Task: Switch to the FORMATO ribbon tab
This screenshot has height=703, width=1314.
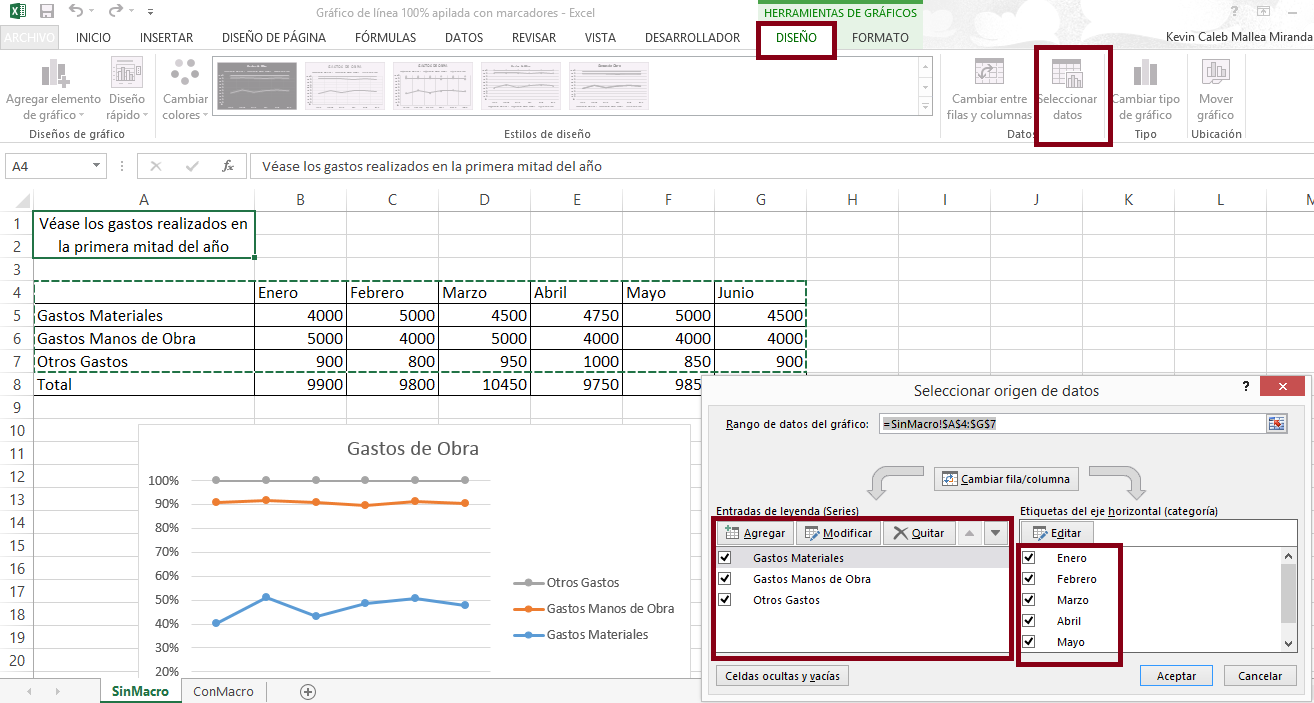Action: (880, 38)
